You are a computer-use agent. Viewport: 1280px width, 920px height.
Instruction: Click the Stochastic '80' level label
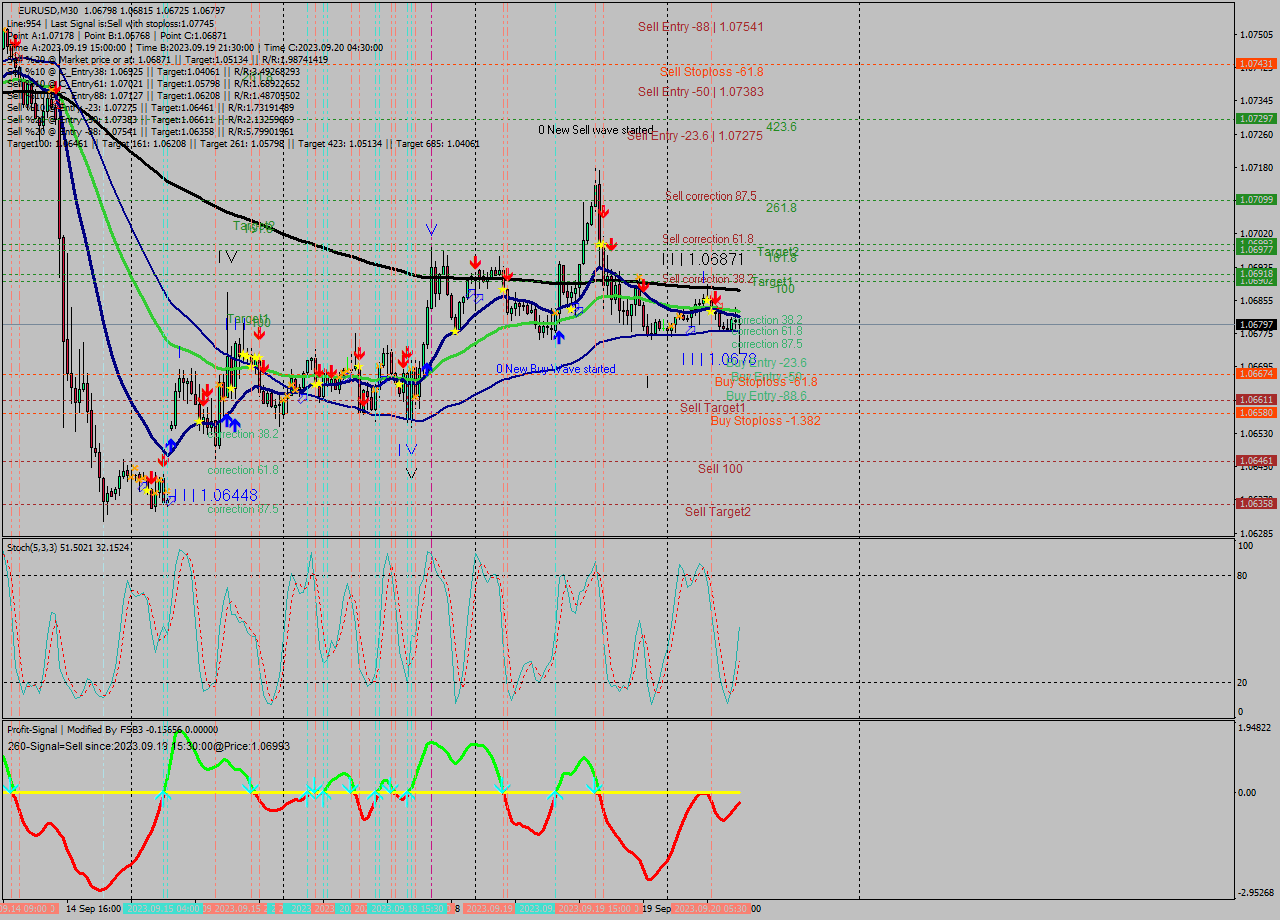1243,575
